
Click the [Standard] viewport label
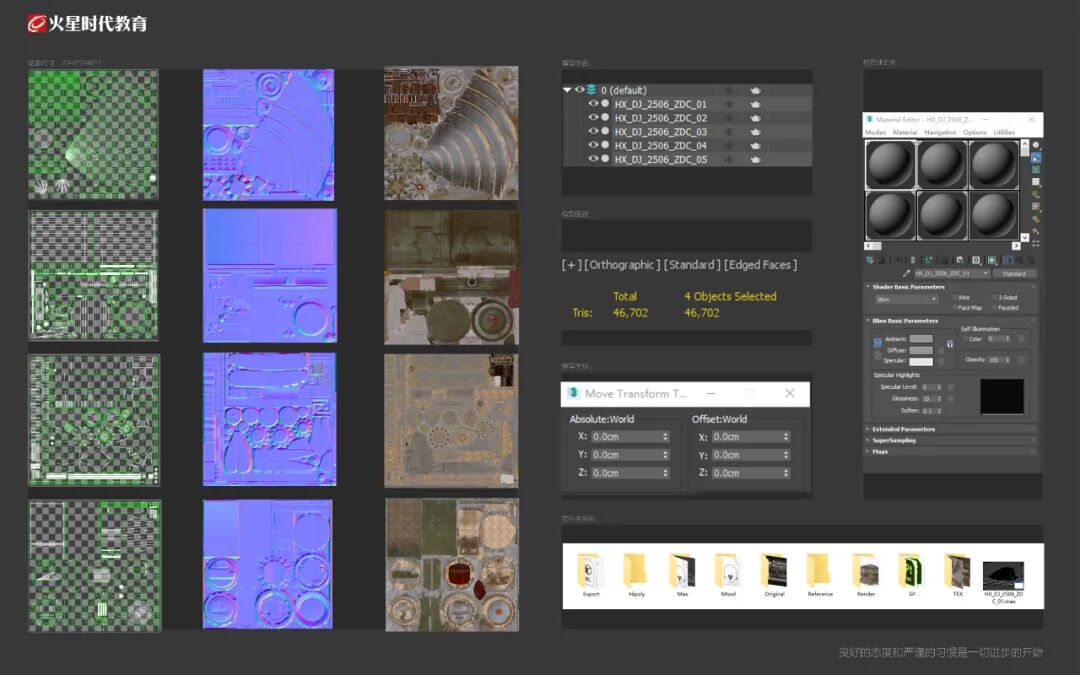pyautogui.click(x=692, y=264)
